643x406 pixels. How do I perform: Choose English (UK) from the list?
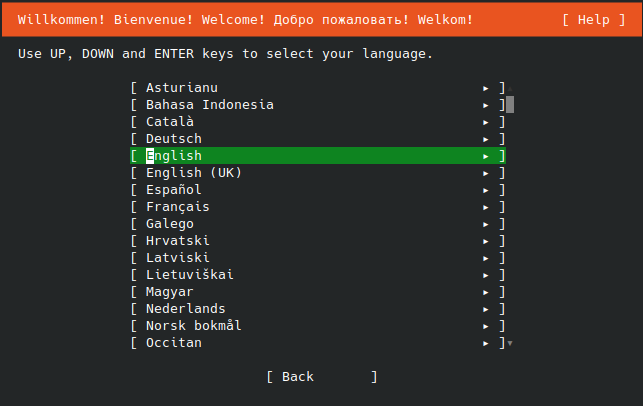point(318,173)
